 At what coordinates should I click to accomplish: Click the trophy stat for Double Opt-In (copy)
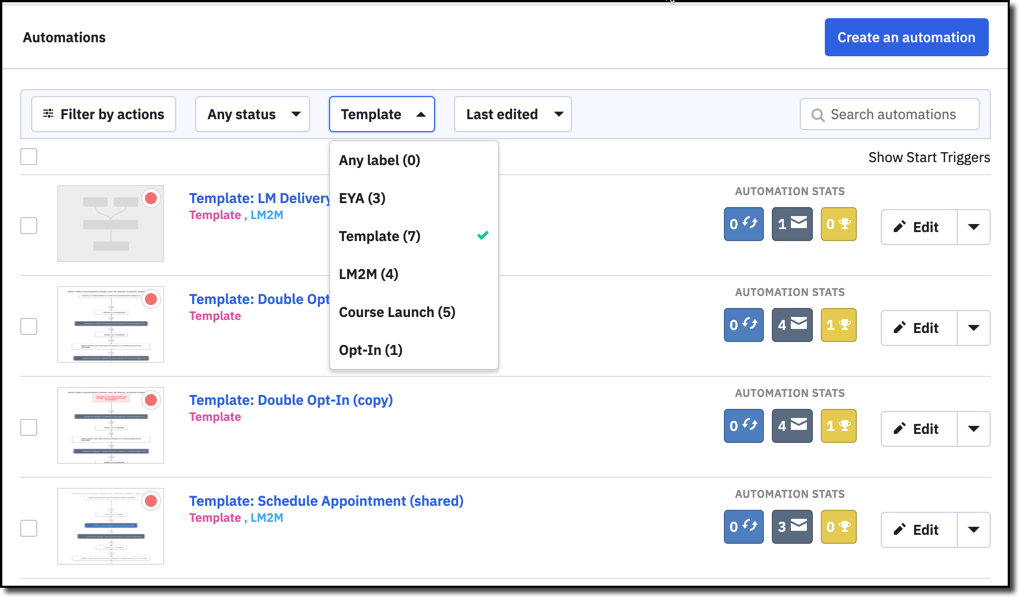(x=839, y=426)
